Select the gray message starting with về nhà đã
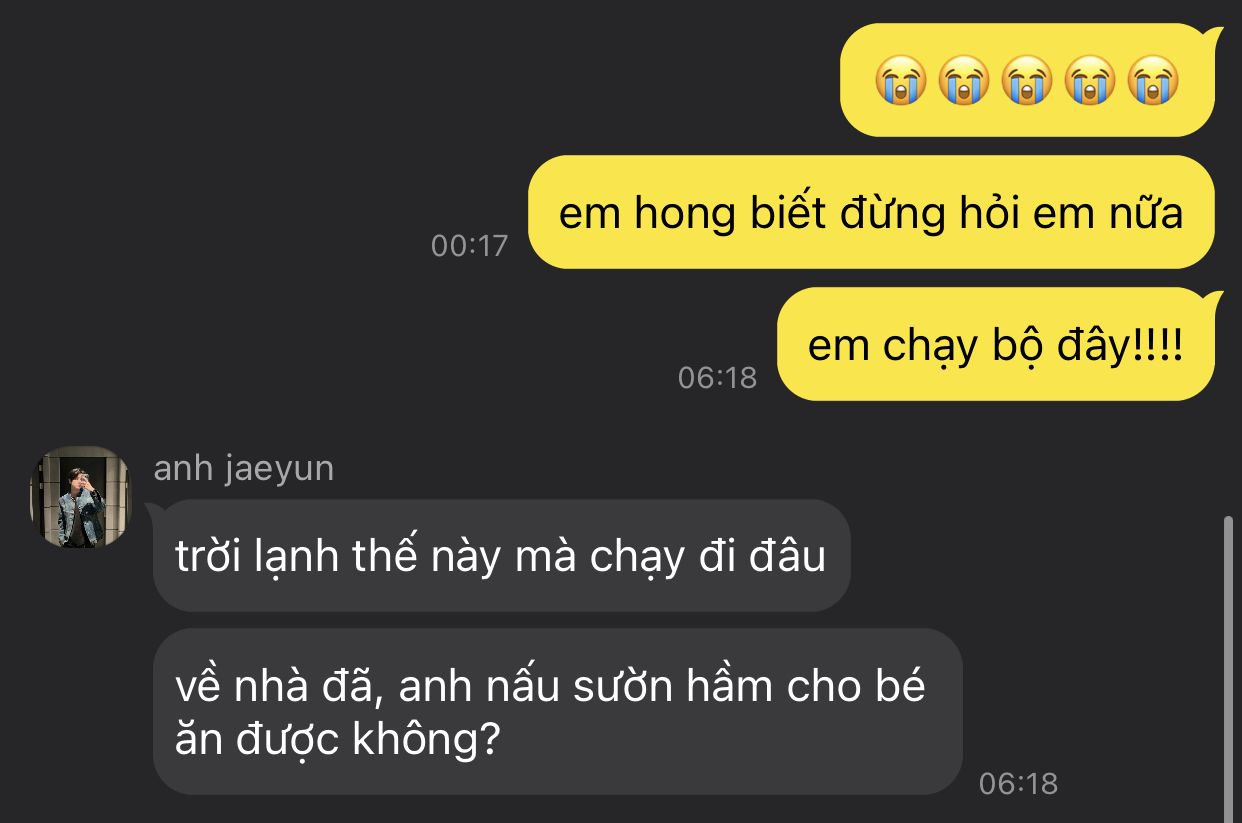 (x=557, y=712)
